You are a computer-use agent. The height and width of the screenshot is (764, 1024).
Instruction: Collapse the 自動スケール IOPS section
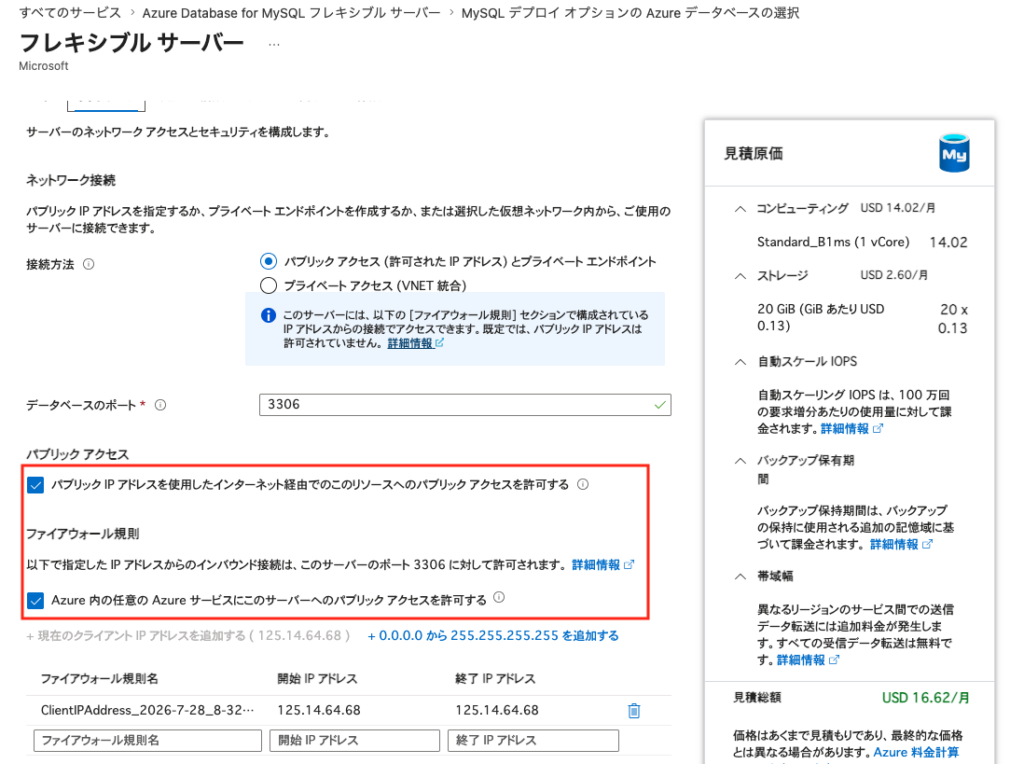click(x=740, y=362)
